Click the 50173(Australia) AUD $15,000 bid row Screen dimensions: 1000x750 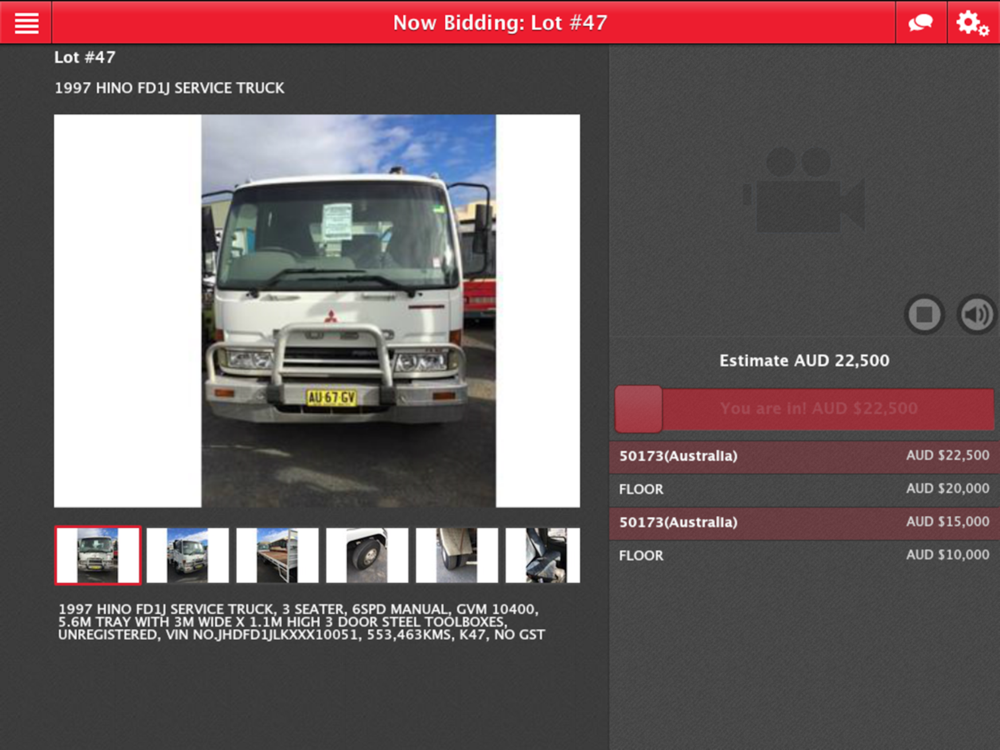pos(804,522)
